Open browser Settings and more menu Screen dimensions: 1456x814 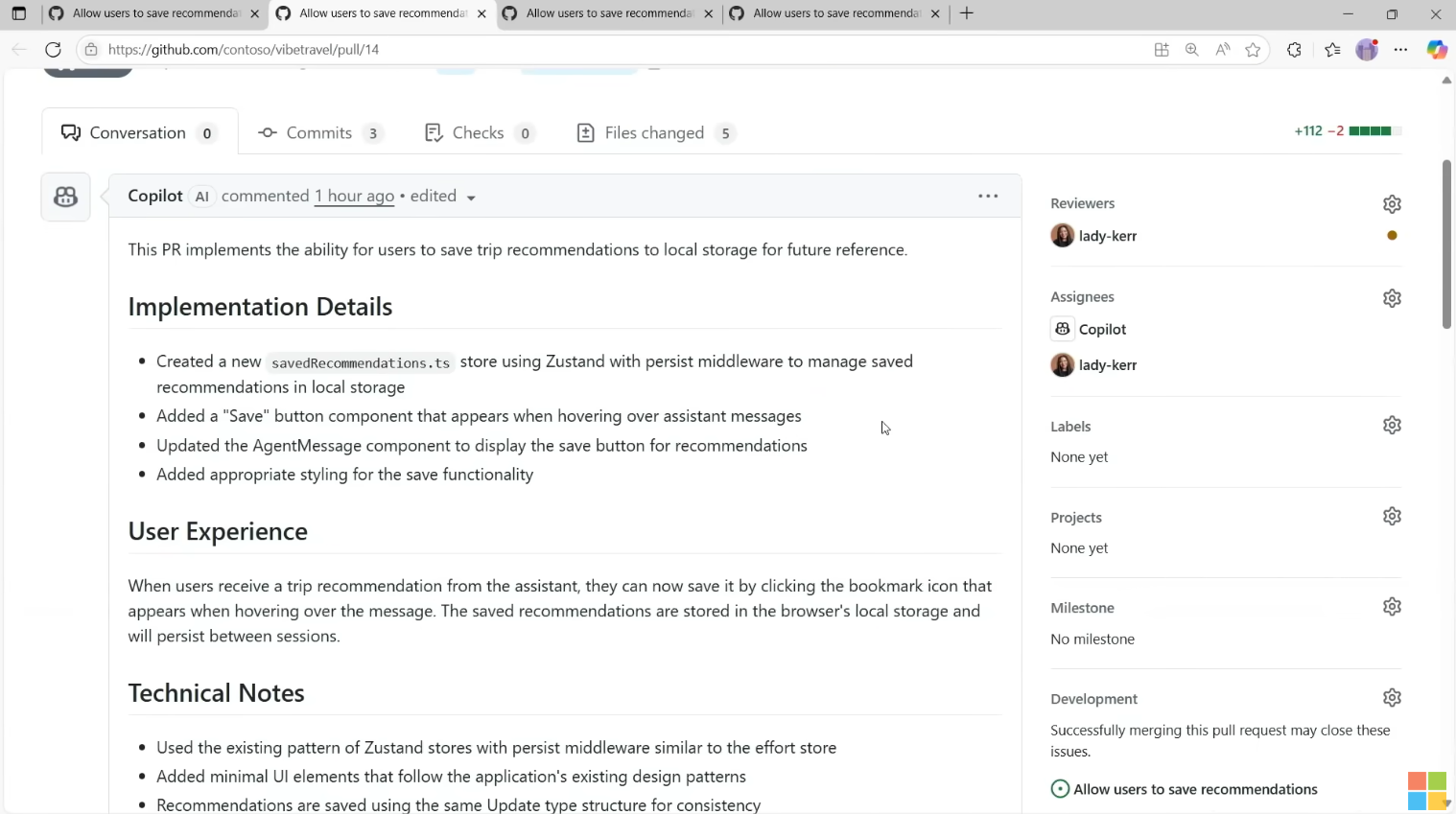click(1401, 50)
